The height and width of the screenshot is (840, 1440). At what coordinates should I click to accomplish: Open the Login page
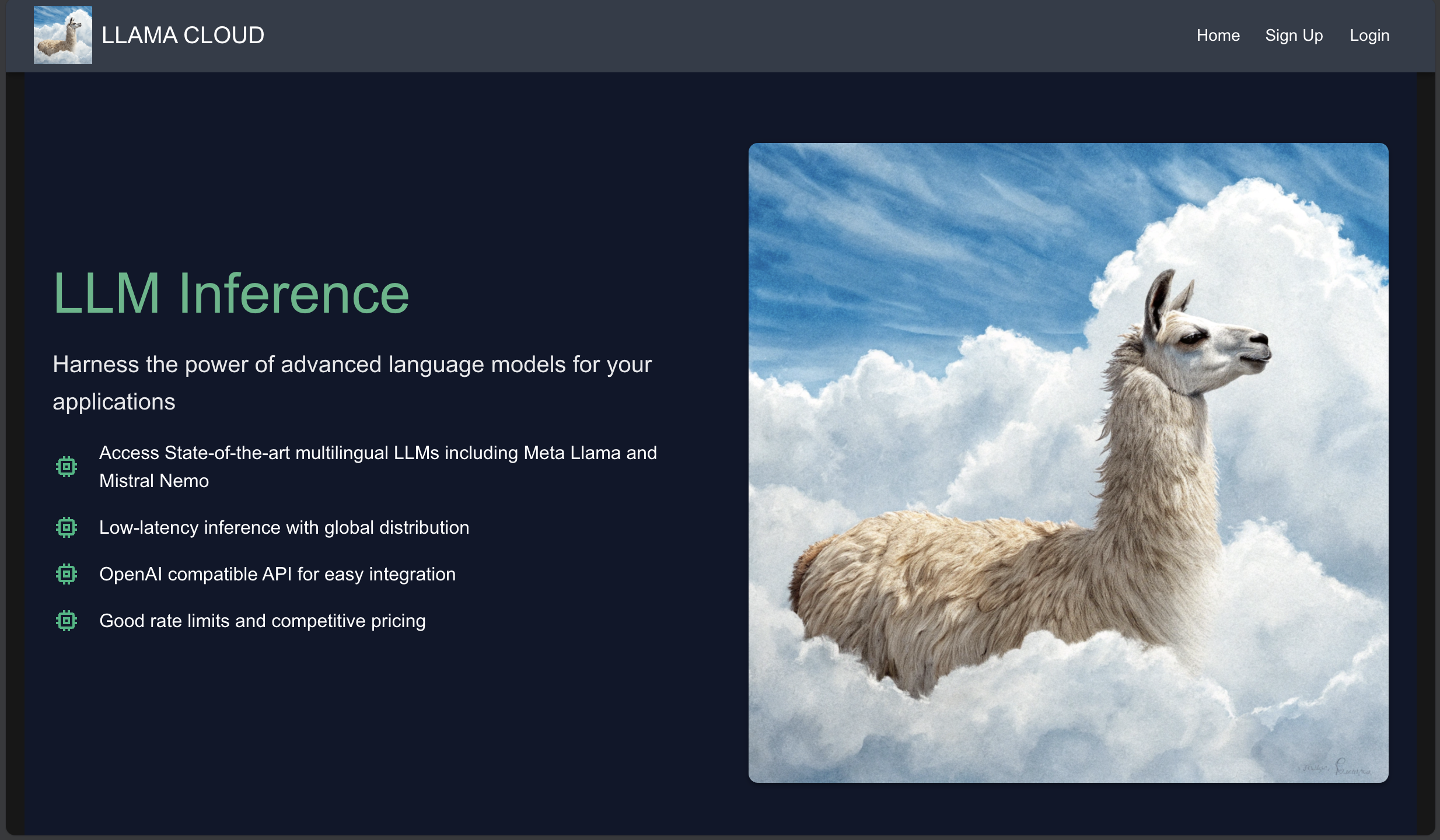point(1369,36)
